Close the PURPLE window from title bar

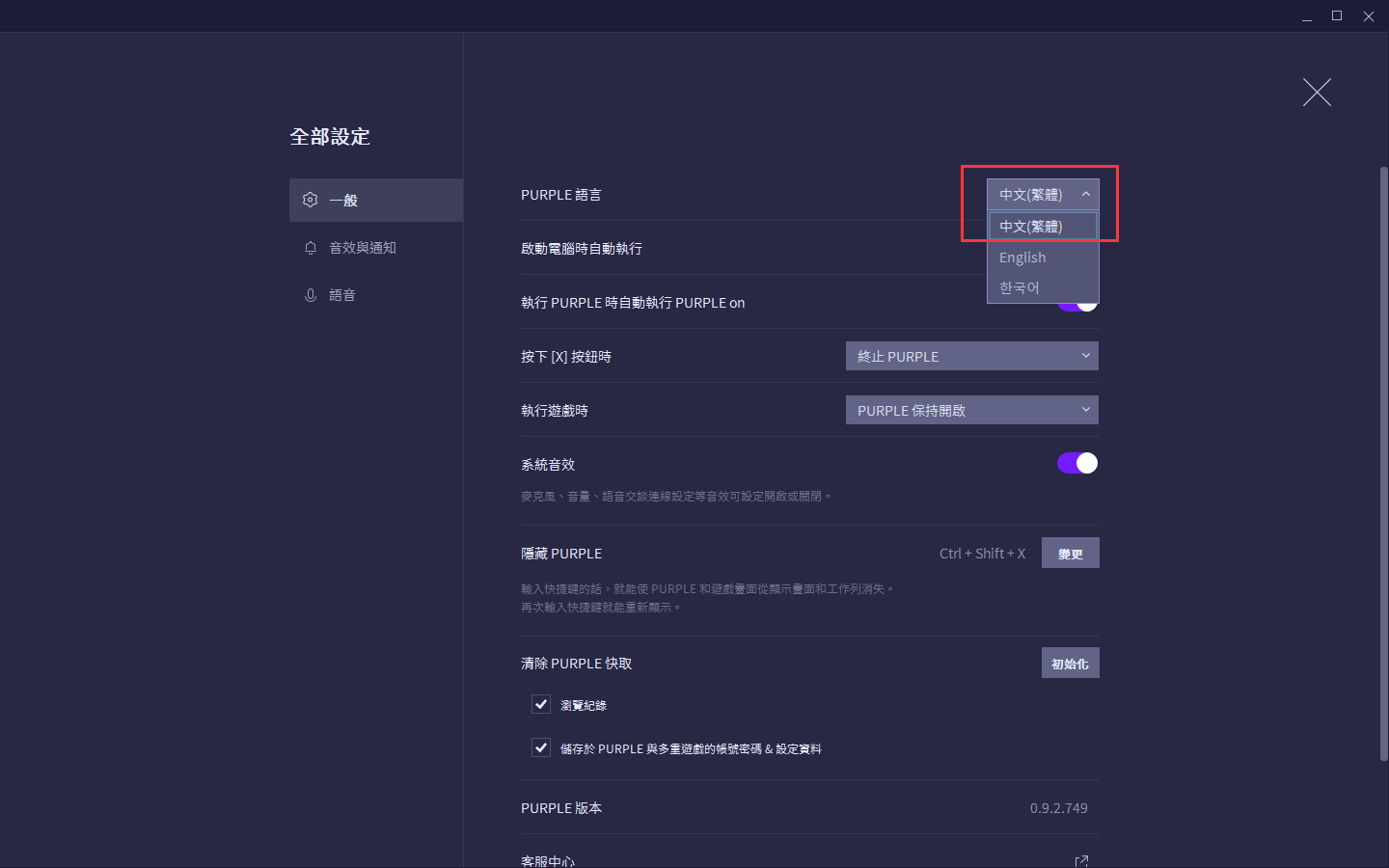coord(1369,16)
